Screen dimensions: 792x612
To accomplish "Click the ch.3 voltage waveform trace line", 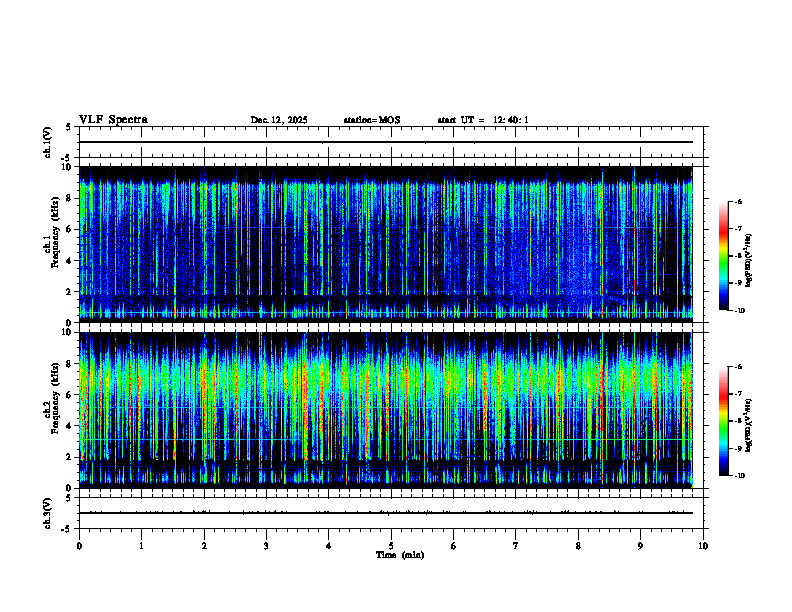I will point(386,513).
